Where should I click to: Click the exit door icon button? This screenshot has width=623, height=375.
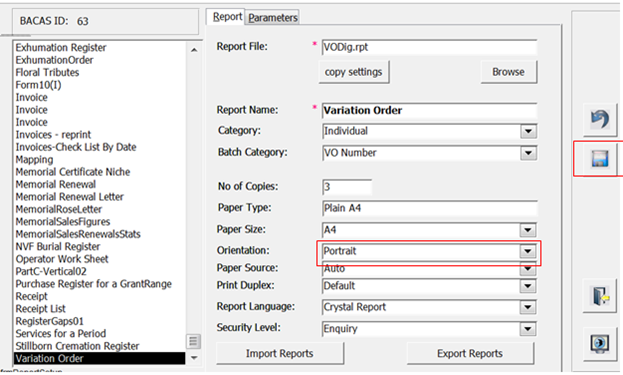pos(600,296)
